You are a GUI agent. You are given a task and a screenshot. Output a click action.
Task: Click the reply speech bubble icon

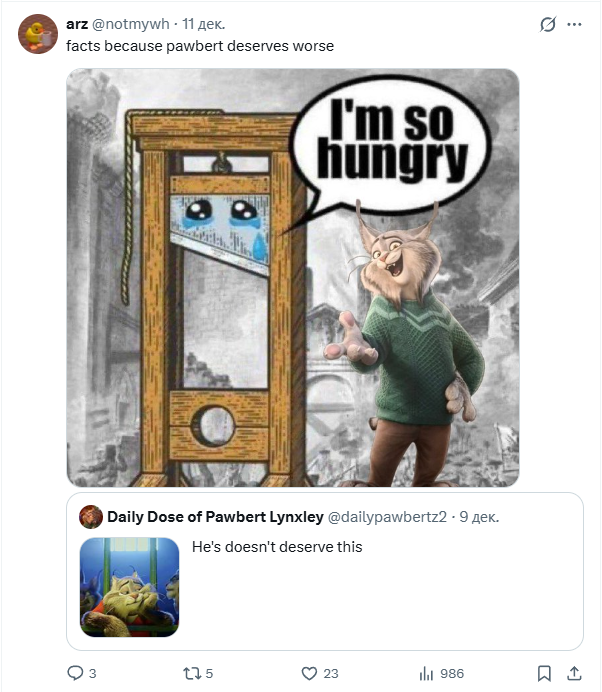coord(75,673)
